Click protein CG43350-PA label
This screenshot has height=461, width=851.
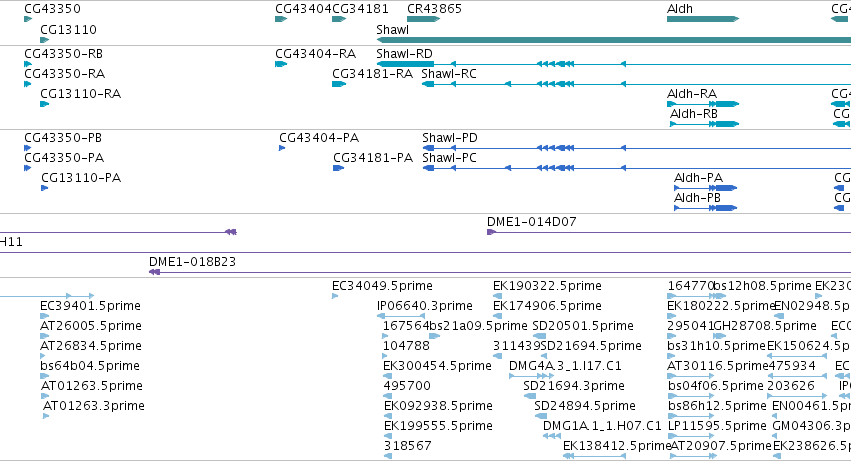click(64, 158)
